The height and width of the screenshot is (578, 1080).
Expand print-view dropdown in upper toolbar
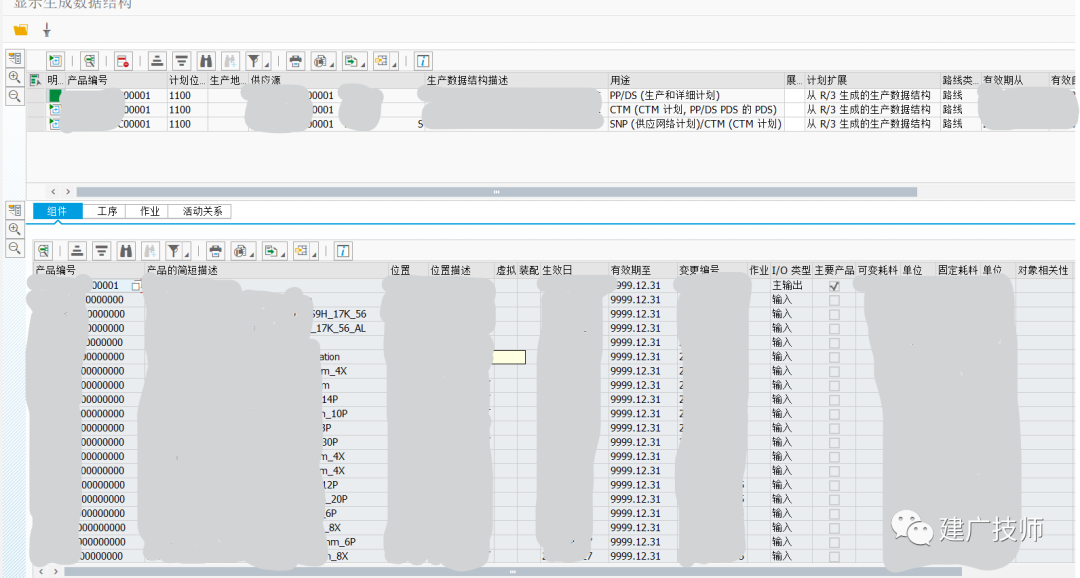point(331,64)
